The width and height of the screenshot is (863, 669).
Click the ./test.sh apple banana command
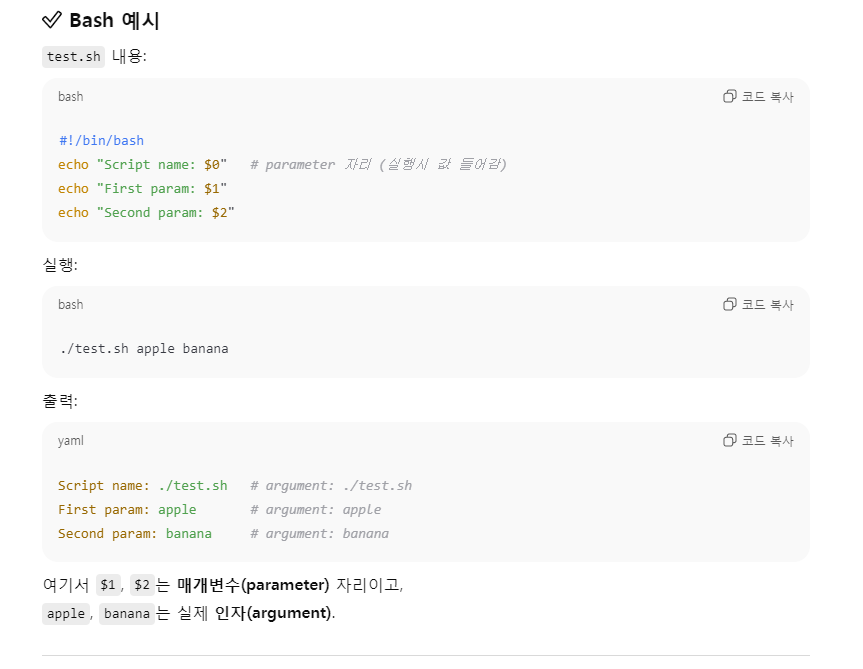pos(144,349)
